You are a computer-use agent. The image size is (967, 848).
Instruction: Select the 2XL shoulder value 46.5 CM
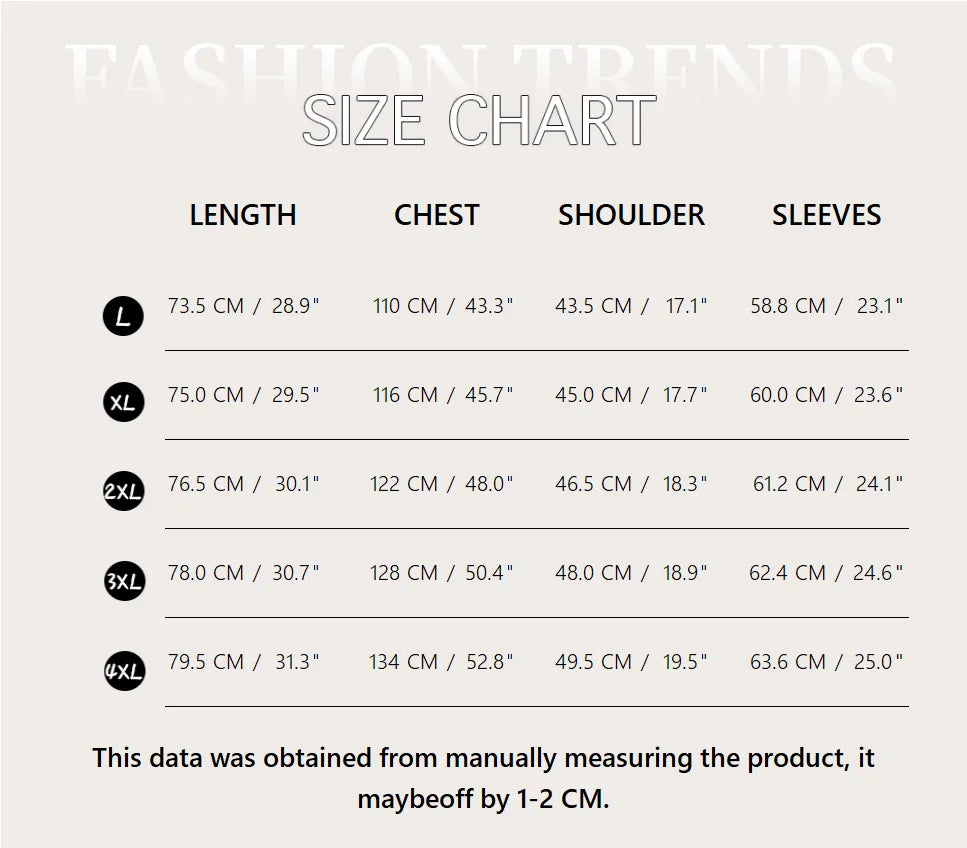(x=593, y=484)
